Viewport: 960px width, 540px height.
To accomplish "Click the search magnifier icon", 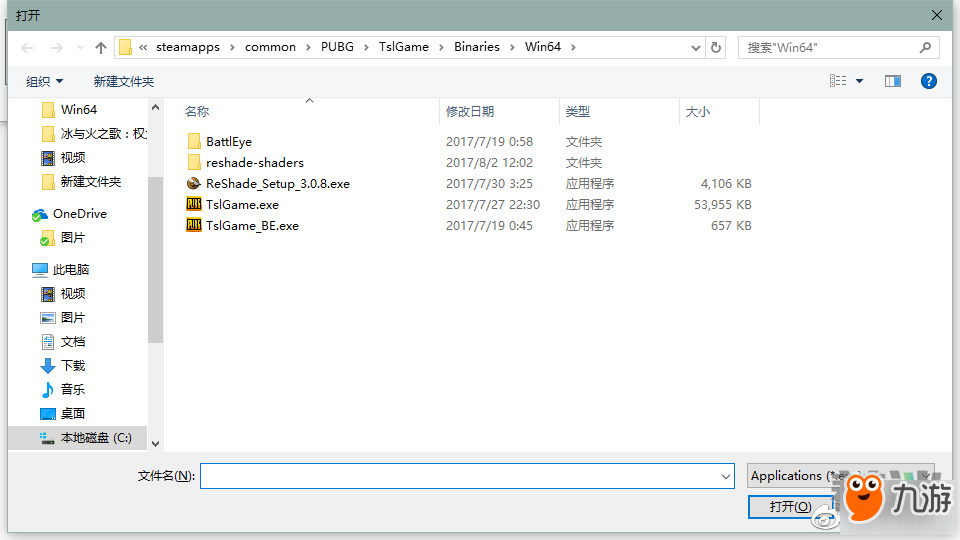I will tap(925, 47).
